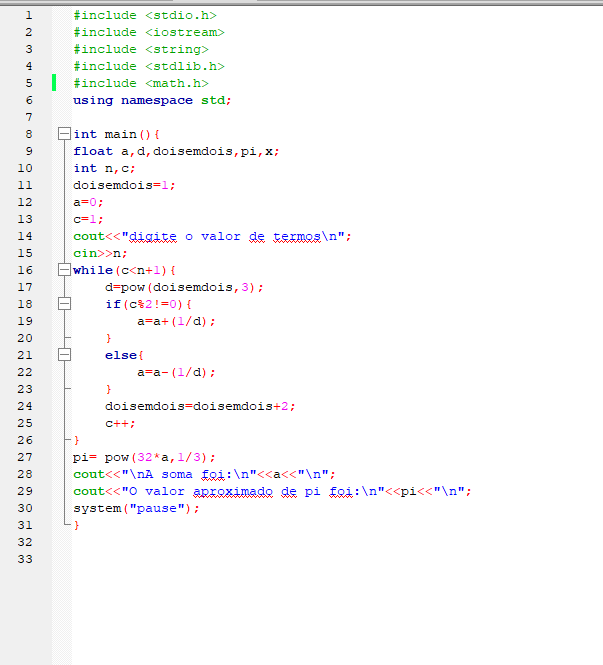Click on 'doisemdois=1;' statement
The image size is (603, 665).
[x=124, y=185]
